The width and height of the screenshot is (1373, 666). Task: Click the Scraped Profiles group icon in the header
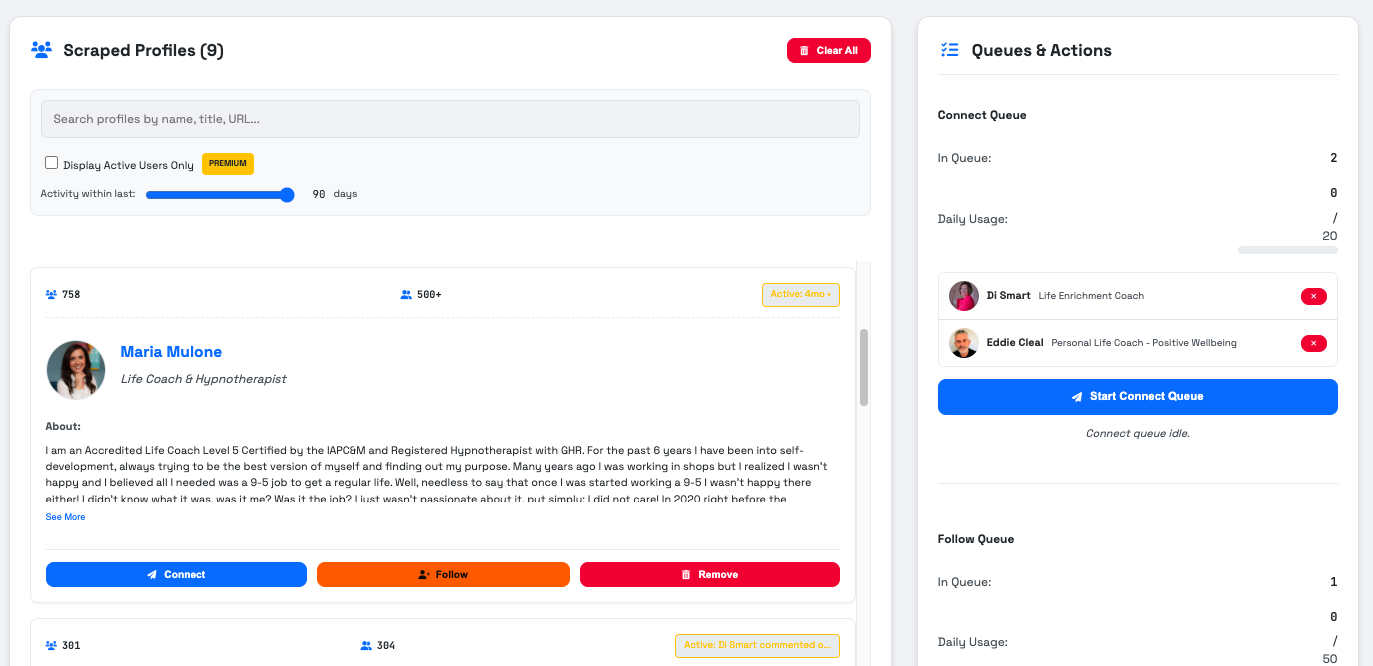pyautogui.click(x=40, y=49)
